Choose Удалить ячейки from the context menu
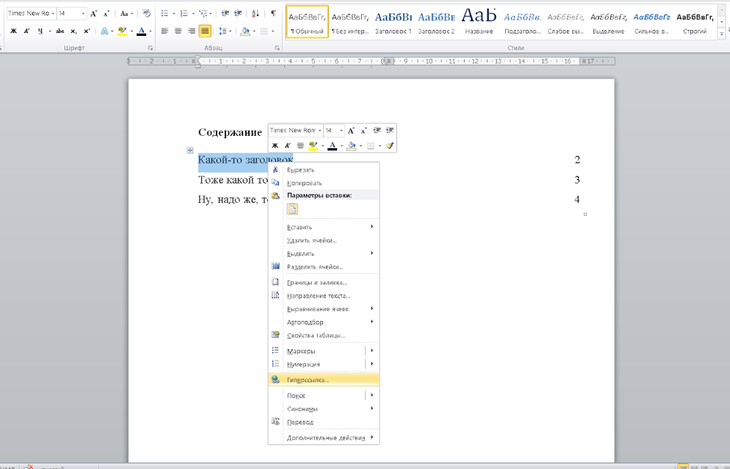 tap(324, 240)
